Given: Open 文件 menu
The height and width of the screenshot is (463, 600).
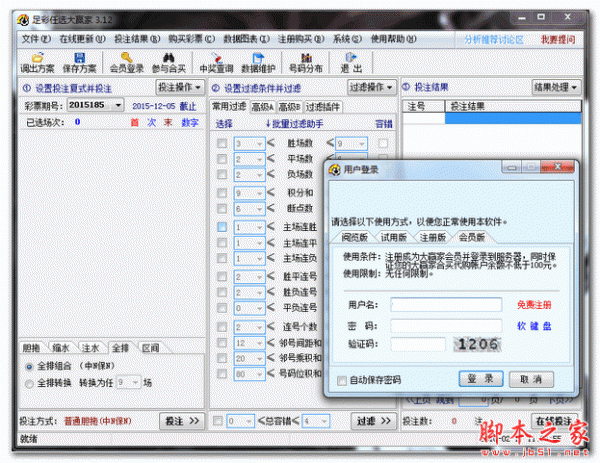Looking at the screenshot, I should click(x=36, y=39).
